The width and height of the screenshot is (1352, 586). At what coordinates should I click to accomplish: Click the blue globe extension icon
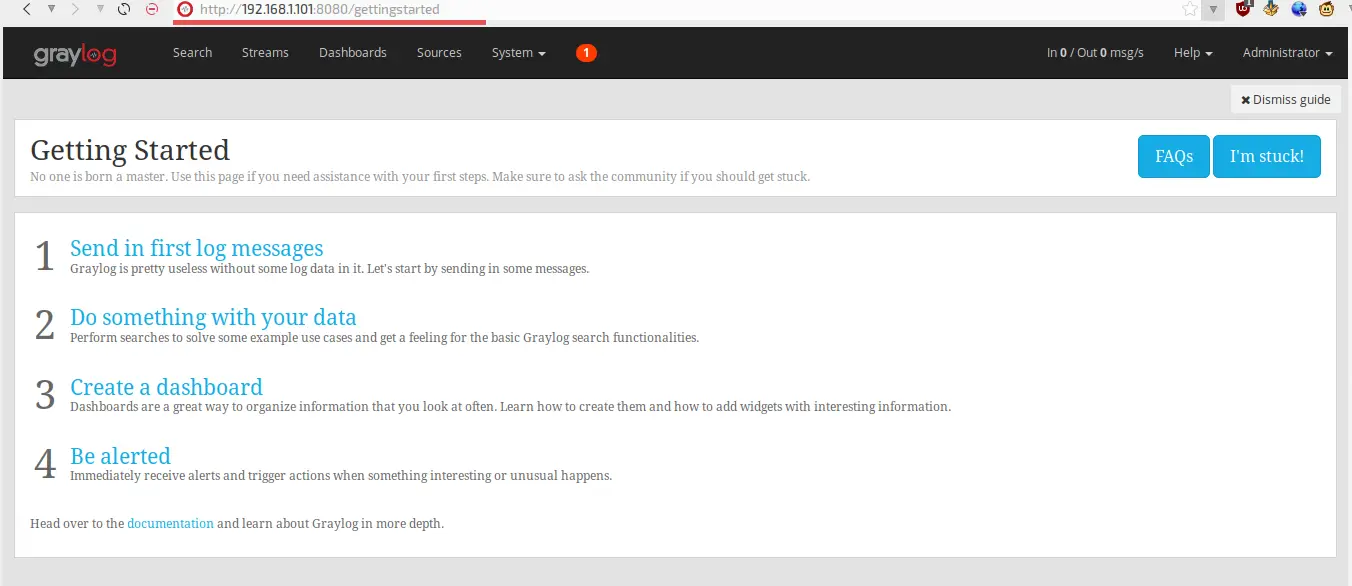coord(1299,9)
